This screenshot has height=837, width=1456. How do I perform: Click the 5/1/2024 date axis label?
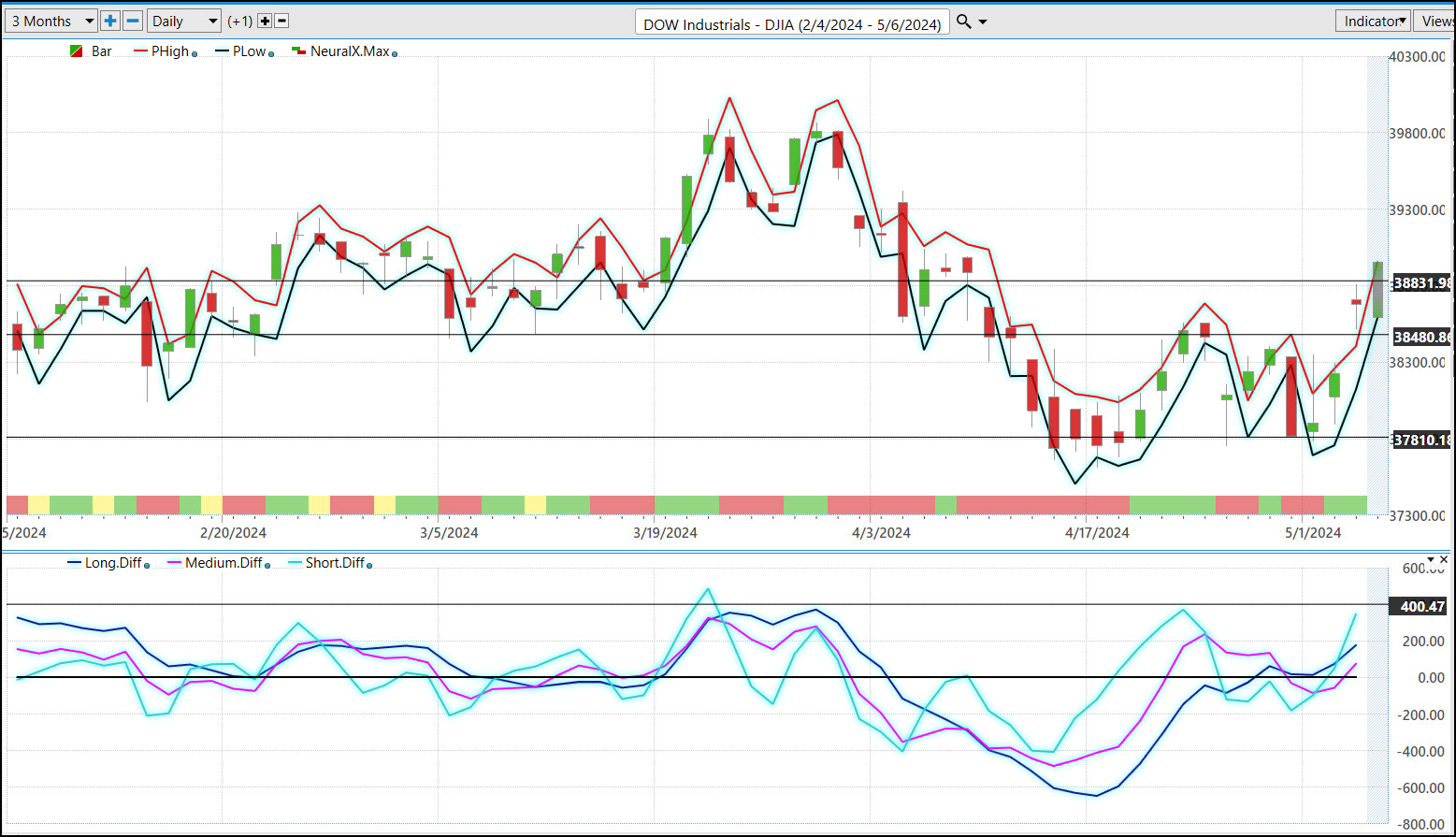(x=1313, y=533)
